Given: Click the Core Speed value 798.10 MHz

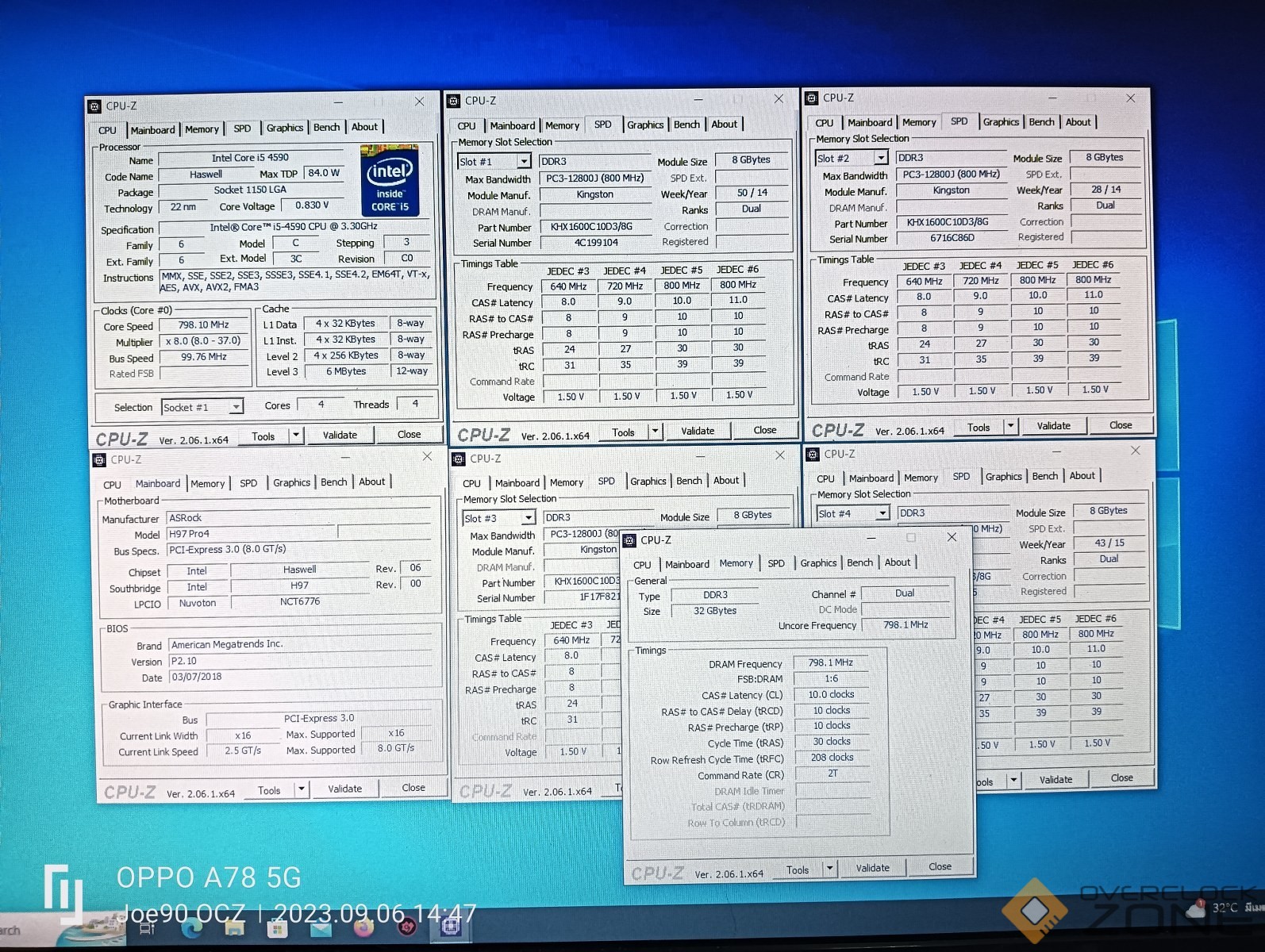Looking at the screenshot, I should (204, 325).
